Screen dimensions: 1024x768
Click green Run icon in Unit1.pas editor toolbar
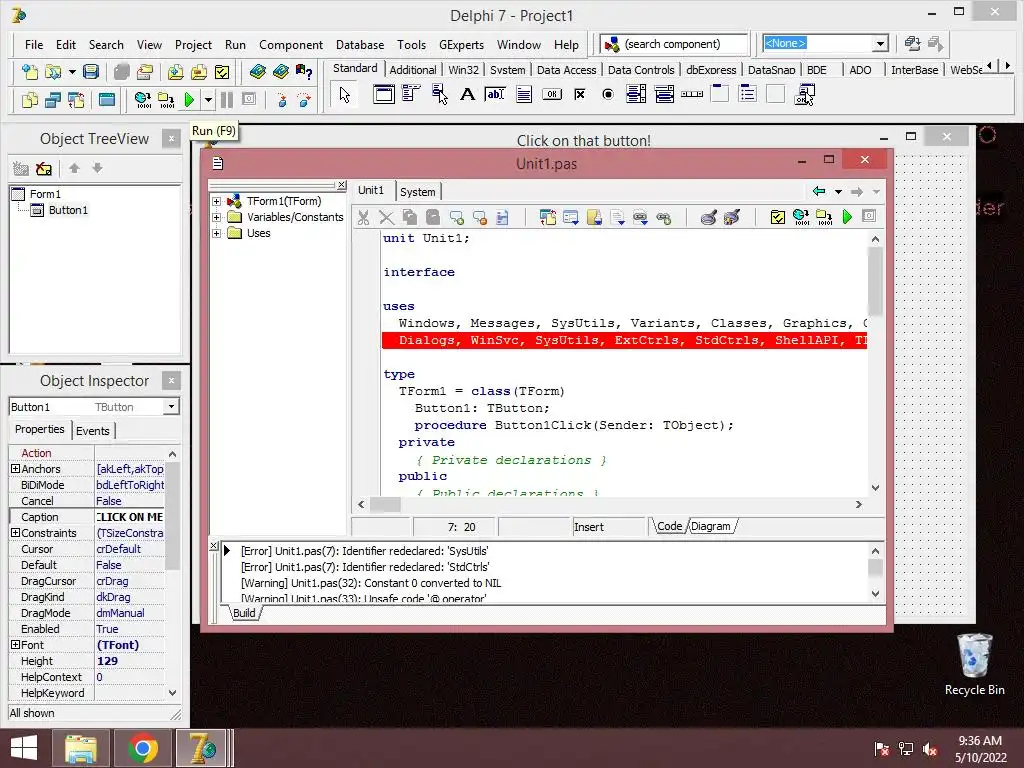point(847,217)
